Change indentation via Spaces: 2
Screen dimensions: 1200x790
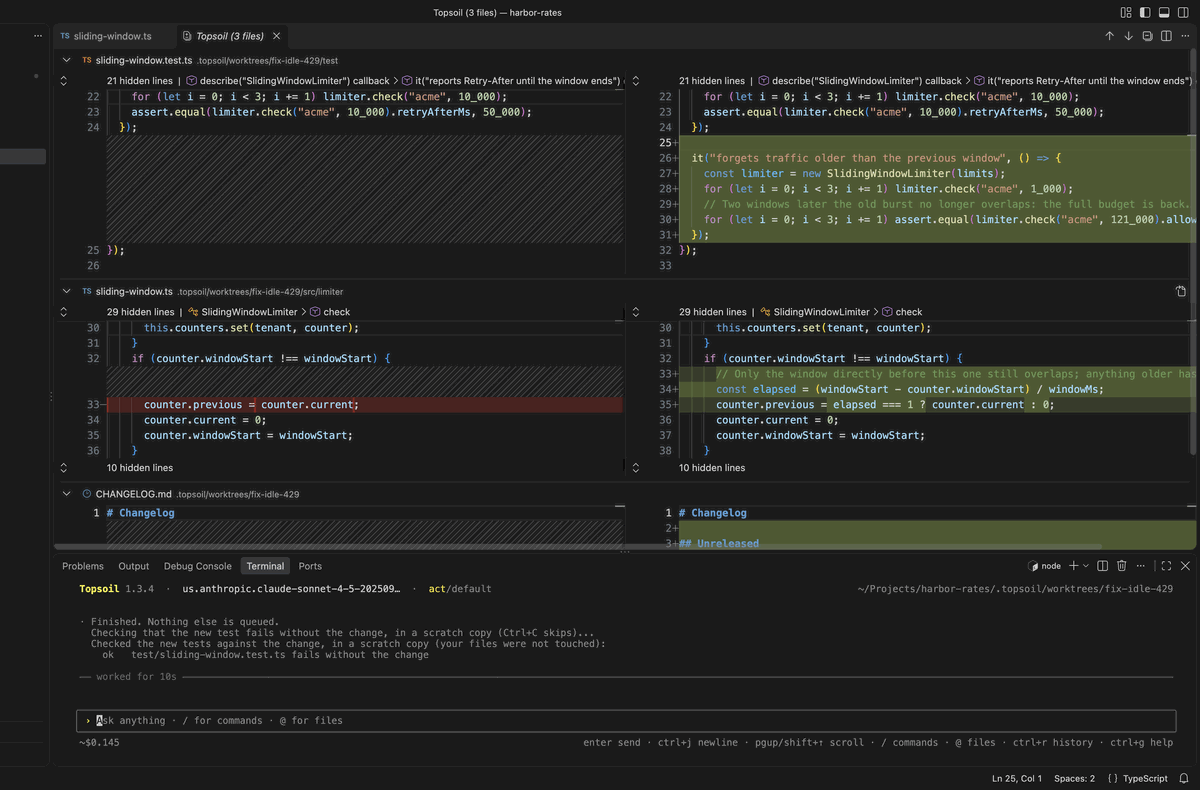coord(1074,778)
